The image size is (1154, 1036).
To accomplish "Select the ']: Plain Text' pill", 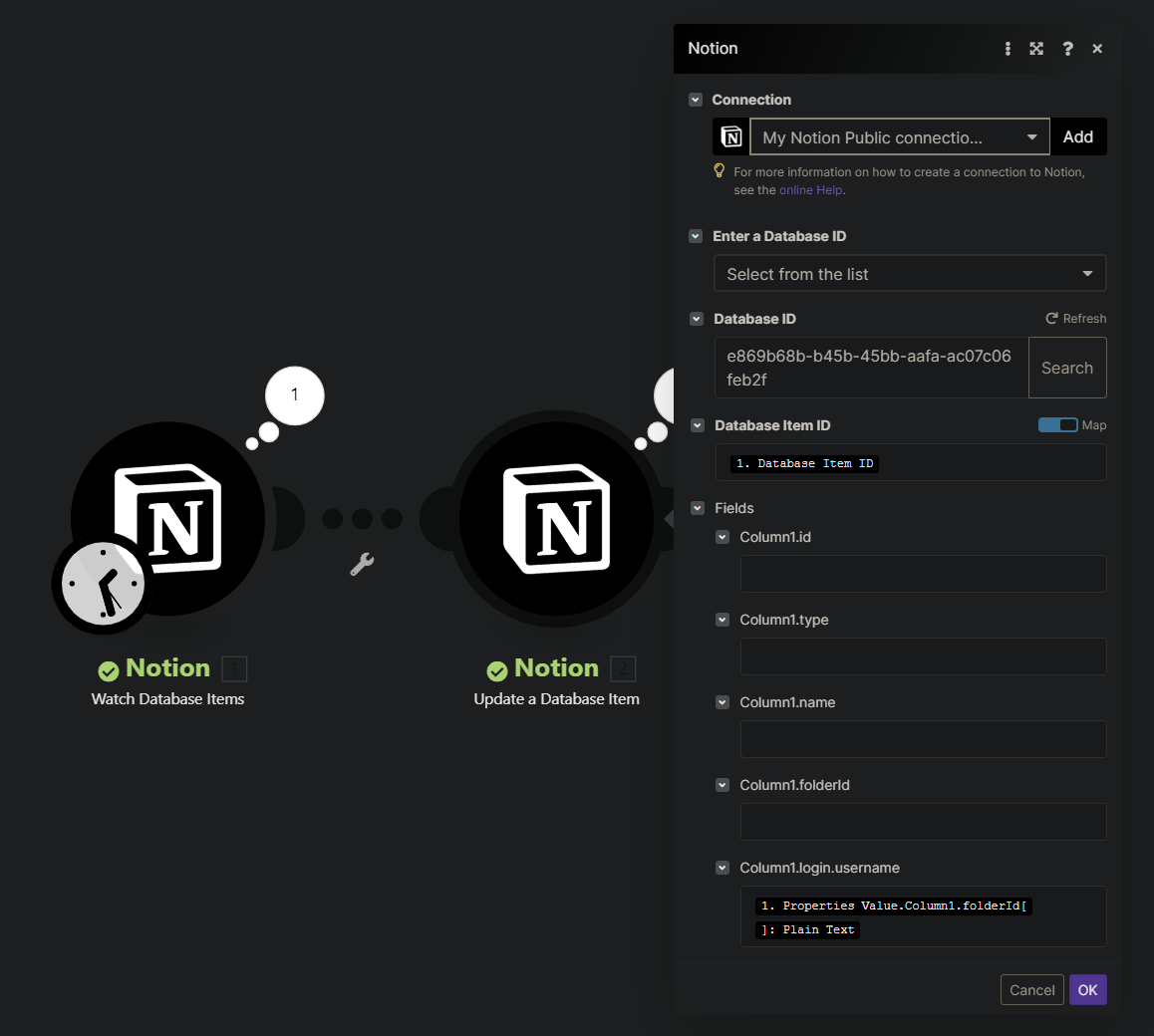I will click(807, 930).
